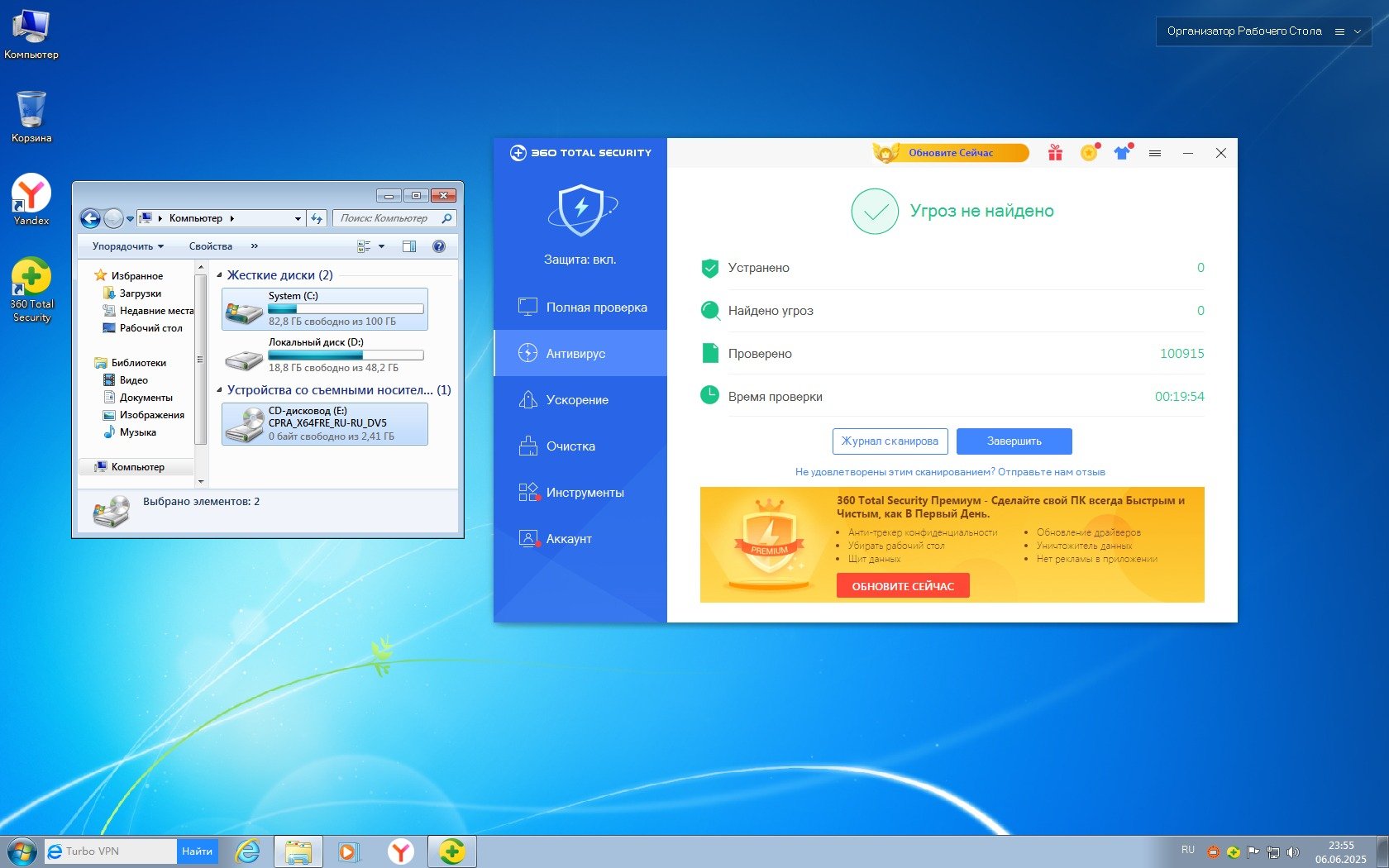Select Избранное in navigation pane
The height and width of the screenshot is (868, 1389).
coord(129,276)
